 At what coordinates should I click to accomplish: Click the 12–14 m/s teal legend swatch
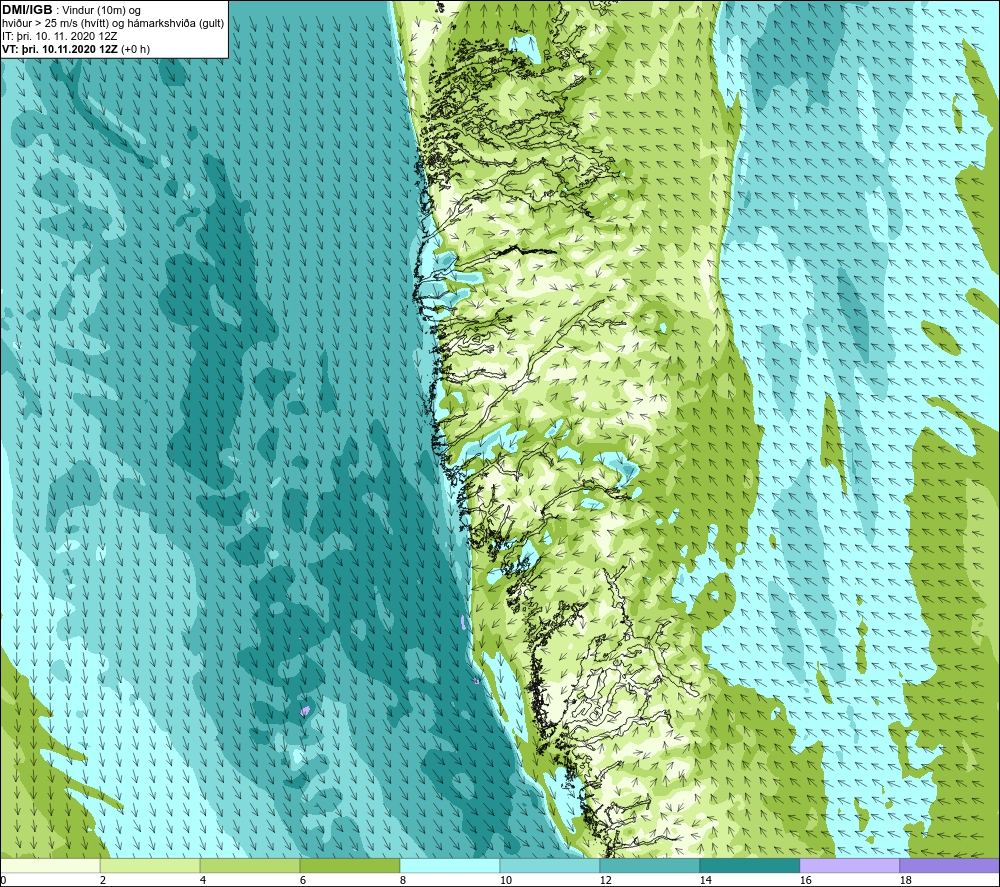tap(649, 865)
